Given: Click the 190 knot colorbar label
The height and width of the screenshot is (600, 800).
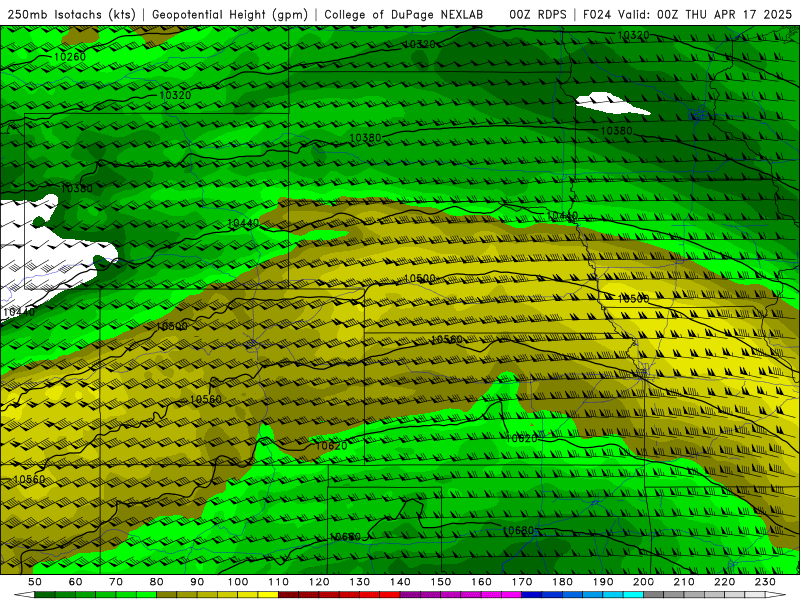Looking at the screenshot, I should pos(603,582).
